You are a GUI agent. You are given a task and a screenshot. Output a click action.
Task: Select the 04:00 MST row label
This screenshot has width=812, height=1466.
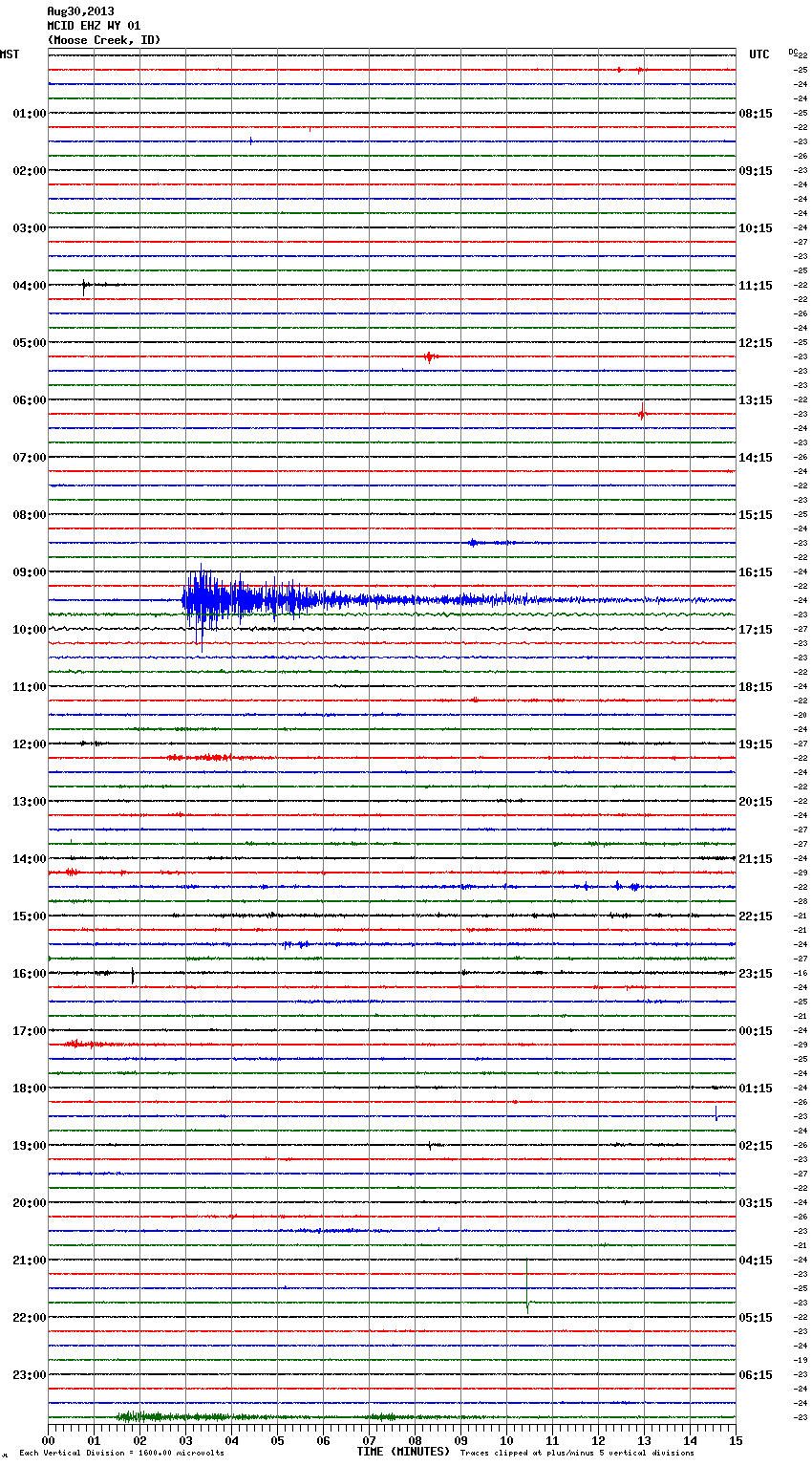tap(29, 286)
